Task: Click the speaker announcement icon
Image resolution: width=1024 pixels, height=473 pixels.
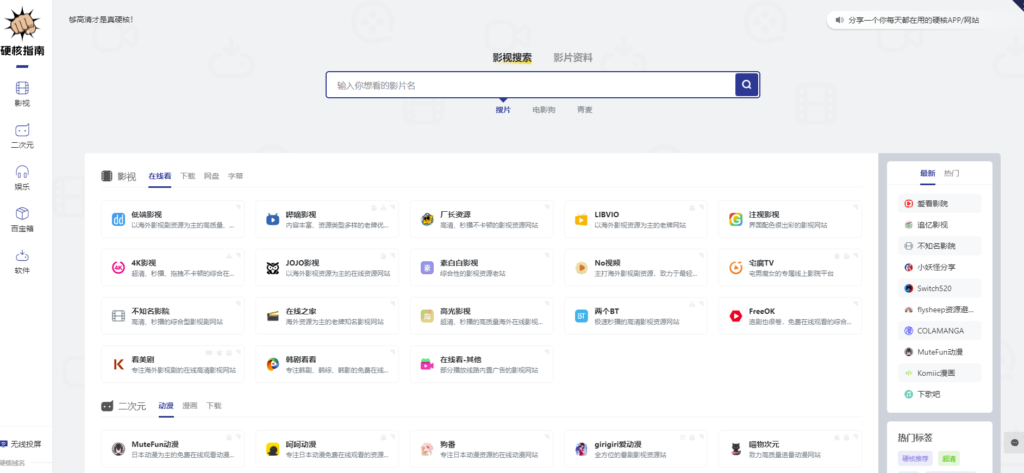Action: [839, 20]
